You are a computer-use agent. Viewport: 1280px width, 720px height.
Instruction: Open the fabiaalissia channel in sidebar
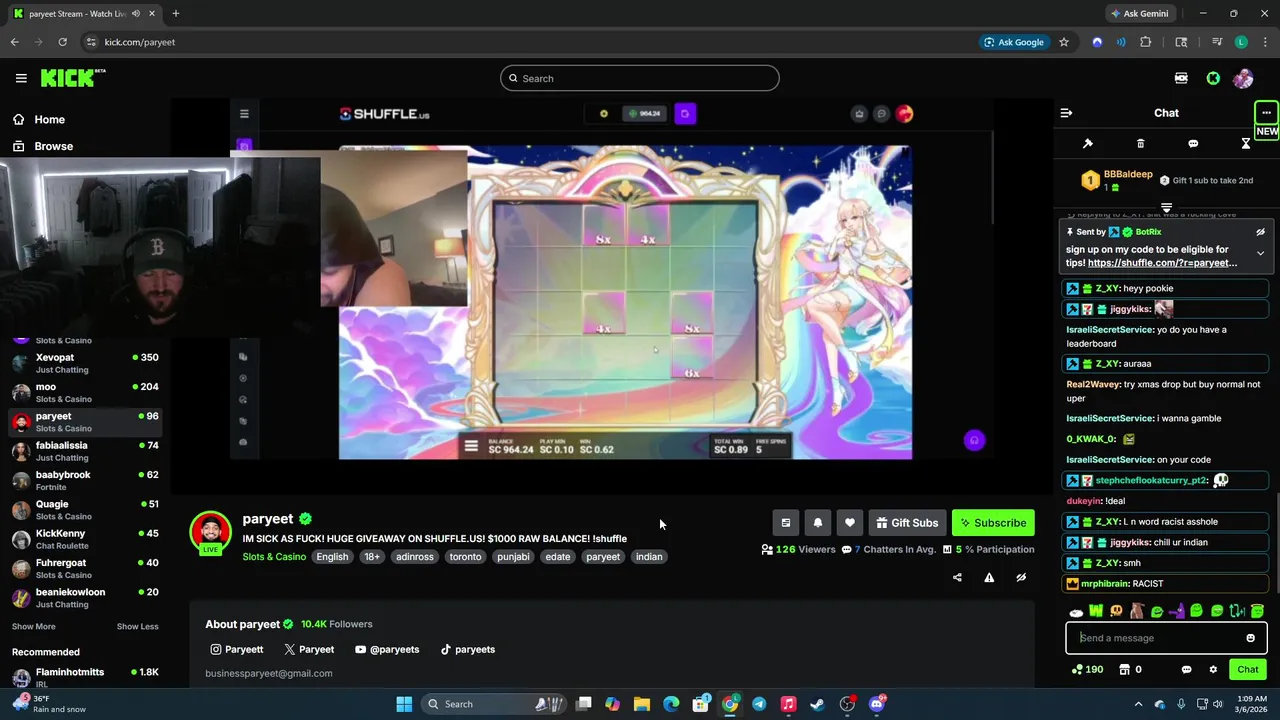click(85, 451)
